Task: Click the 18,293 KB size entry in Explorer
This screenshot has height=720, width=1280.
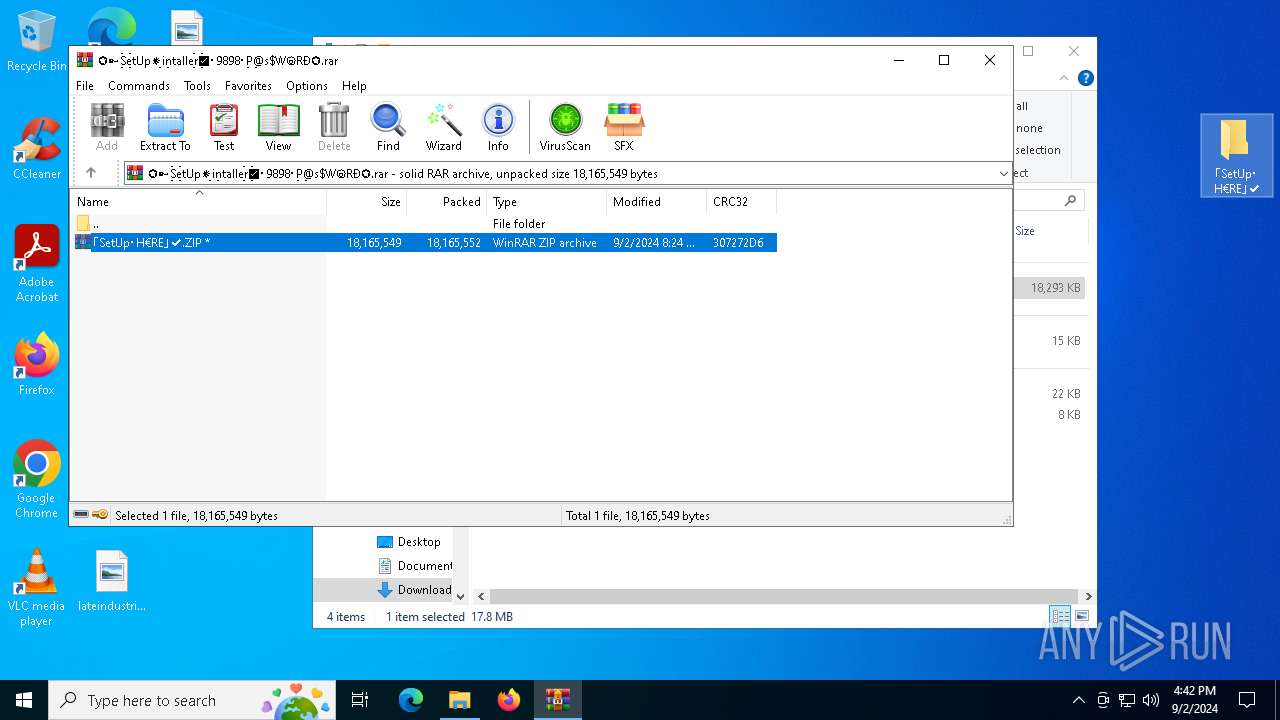Action: pyautogui.click(x=1055, y=288)
